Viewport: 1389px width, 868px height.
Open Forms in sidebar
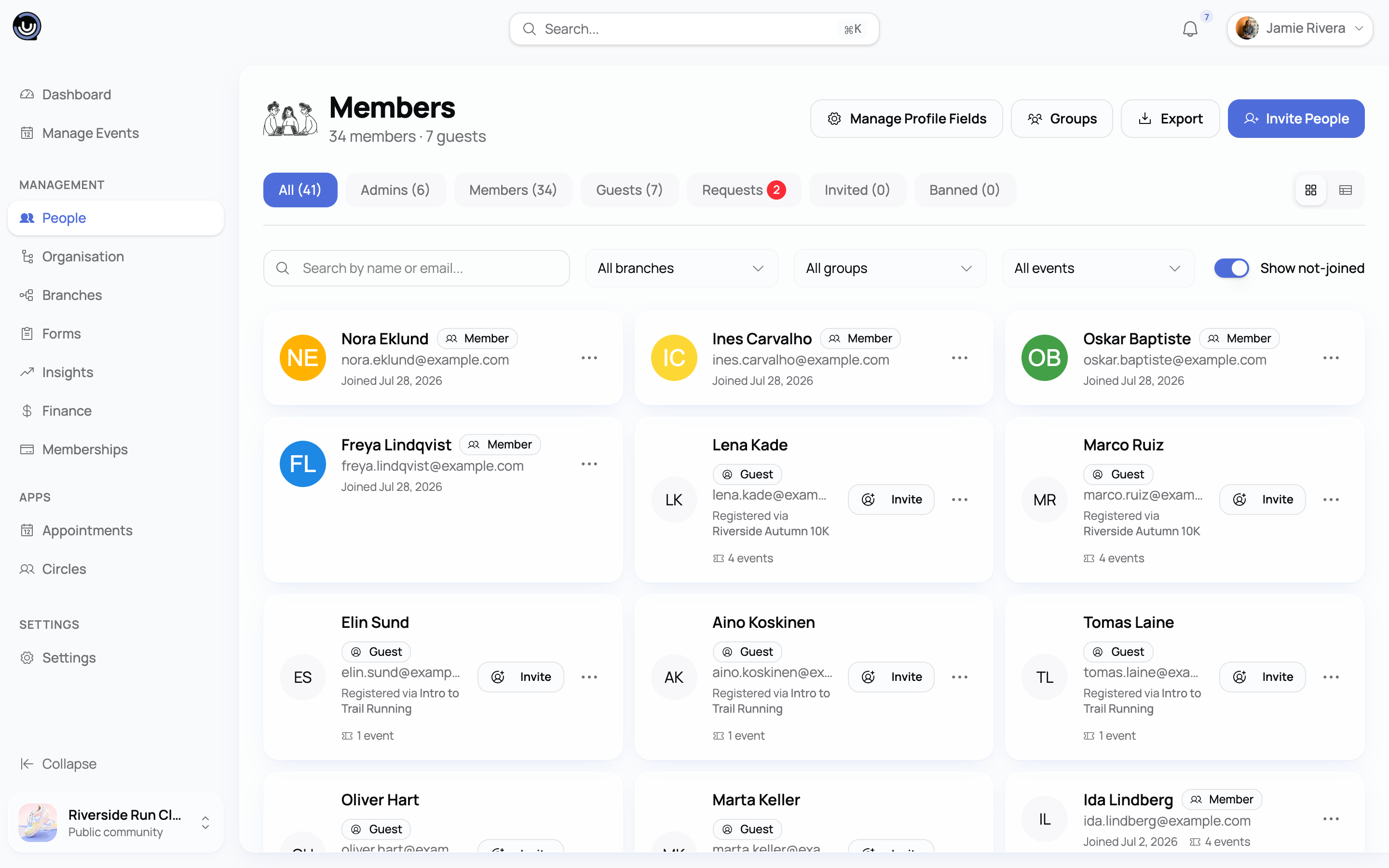115,334
